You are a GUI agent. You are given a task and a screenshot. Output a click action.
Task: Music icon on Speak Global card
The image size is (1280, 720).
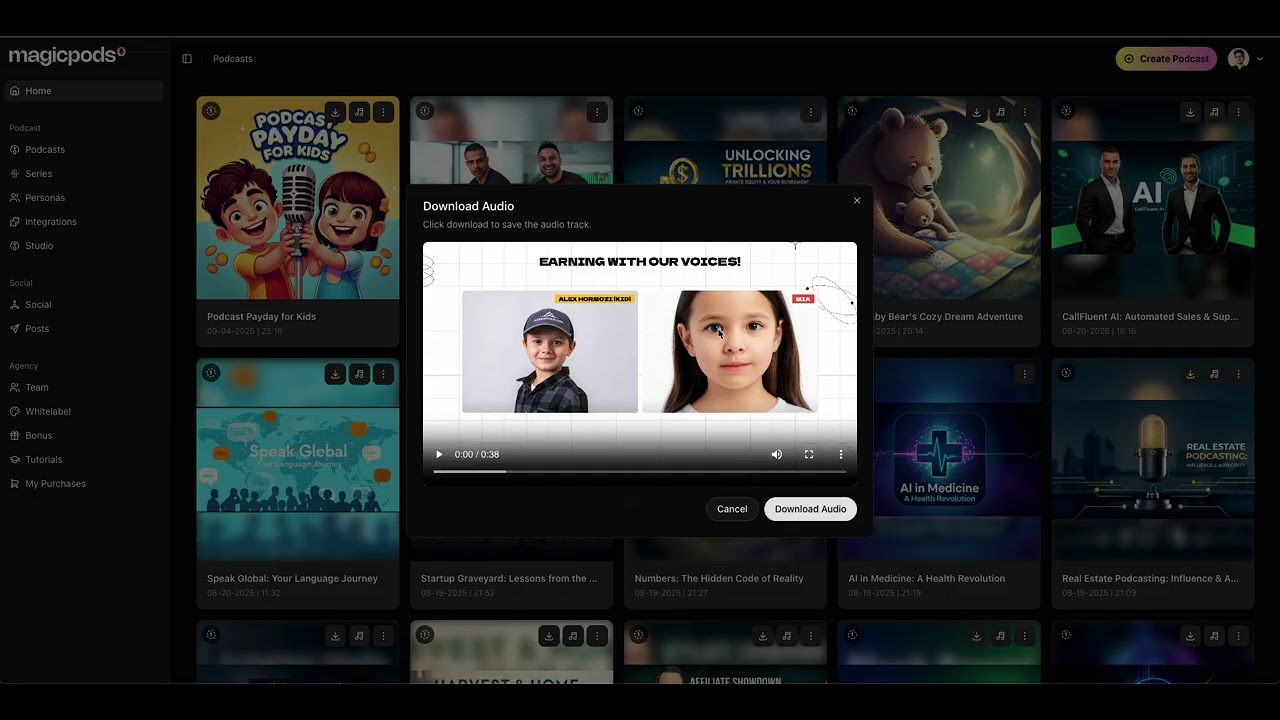[360, 374]
